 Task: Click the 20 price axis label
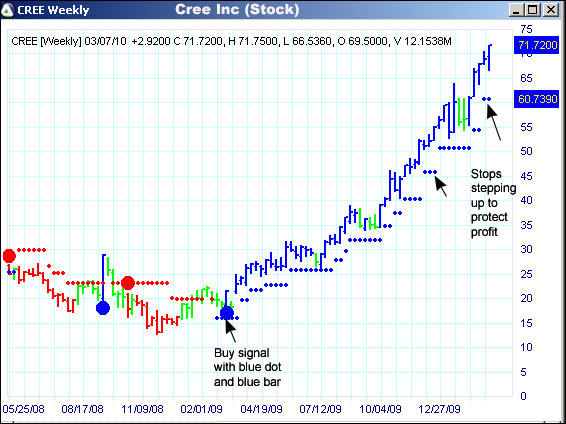(x=526, y=298)
